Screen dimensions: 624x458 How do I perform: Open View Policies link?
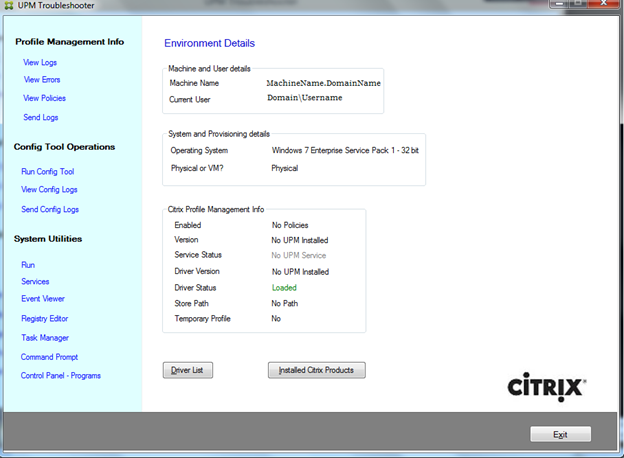(44, 98)
